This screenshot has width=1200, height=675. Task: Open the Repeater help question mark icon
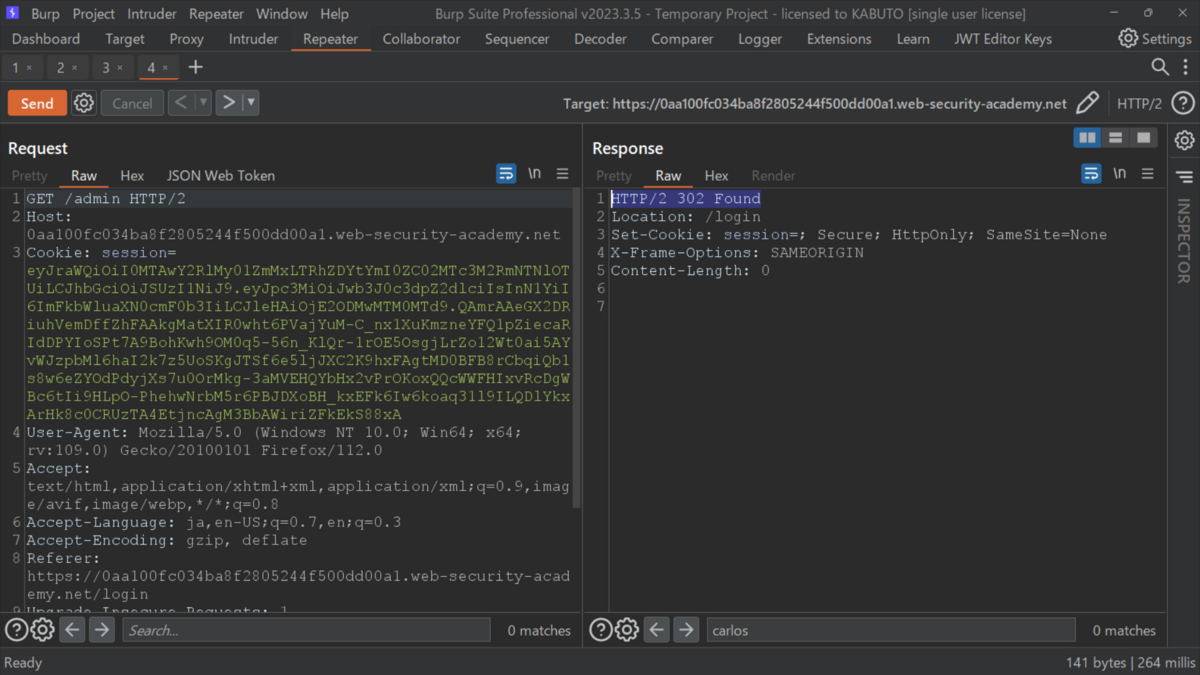pyautogui.click(x=1183, y=103)
